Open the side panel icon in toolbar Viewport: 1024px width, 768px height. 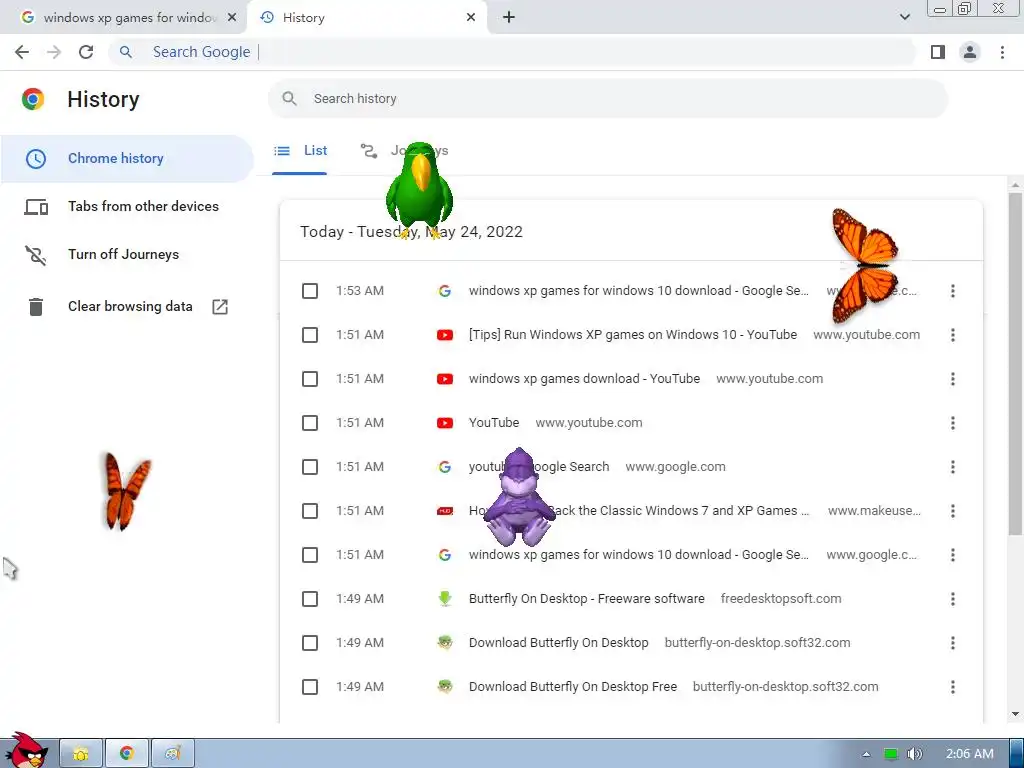coord(938,52)
